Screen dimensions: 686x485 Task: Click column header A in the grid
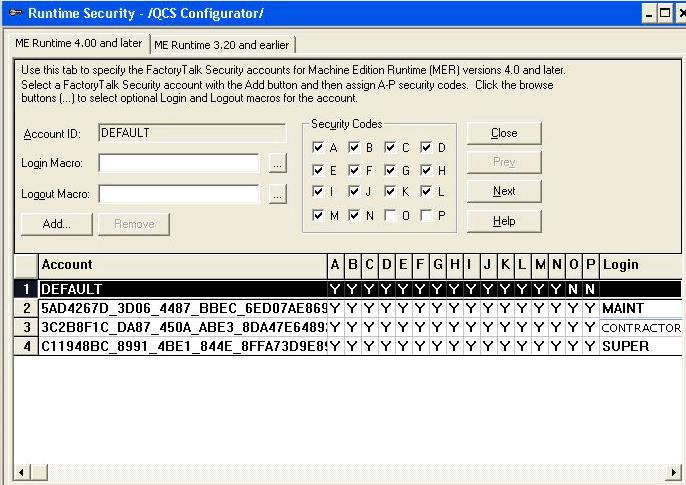tap(335, 265)
